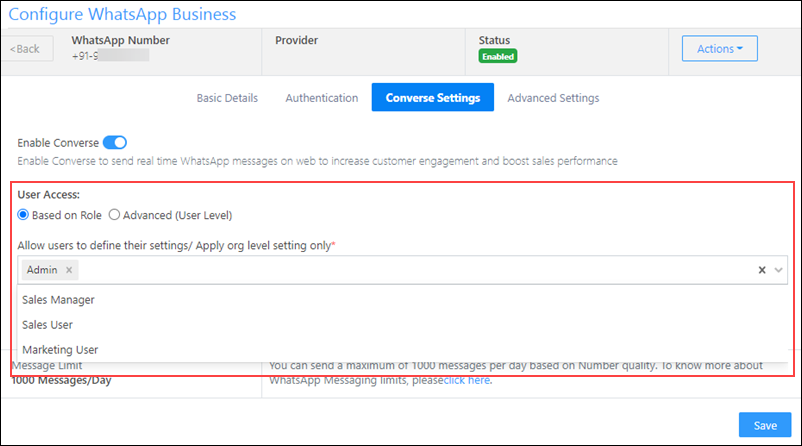Select Advanced (User Level) radio option
Viewport: 802px width, 446px height.
click(114, 215)
